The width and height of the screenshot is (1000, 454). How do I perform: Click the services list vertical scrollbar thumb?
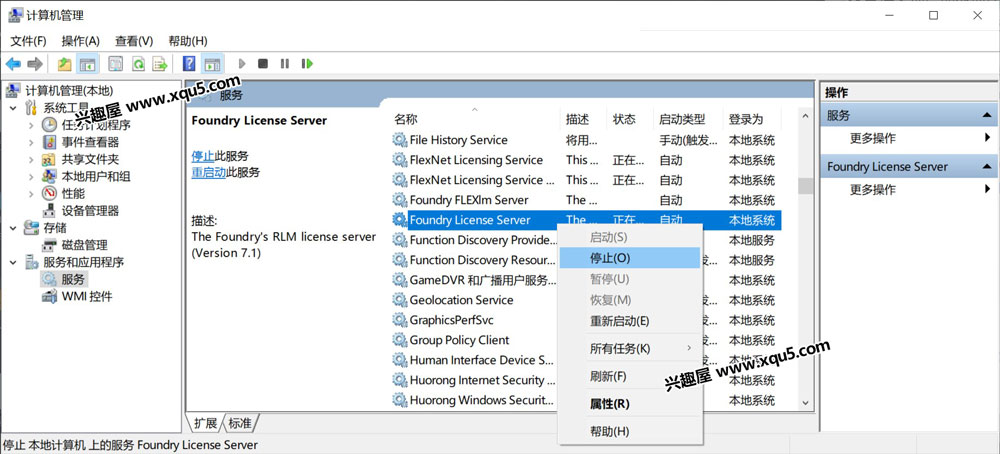tap(805, 186)
